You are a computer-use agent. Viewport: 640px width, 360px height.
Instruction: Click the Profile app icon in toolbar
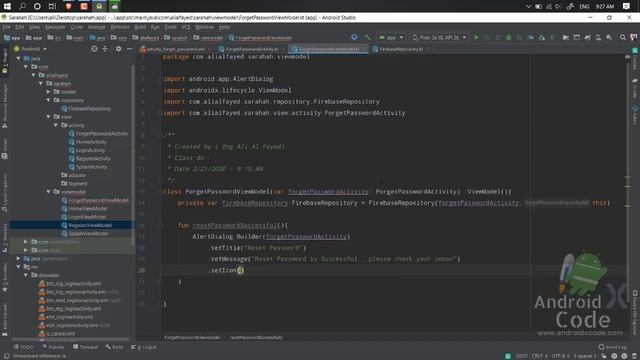click(530, 38)
